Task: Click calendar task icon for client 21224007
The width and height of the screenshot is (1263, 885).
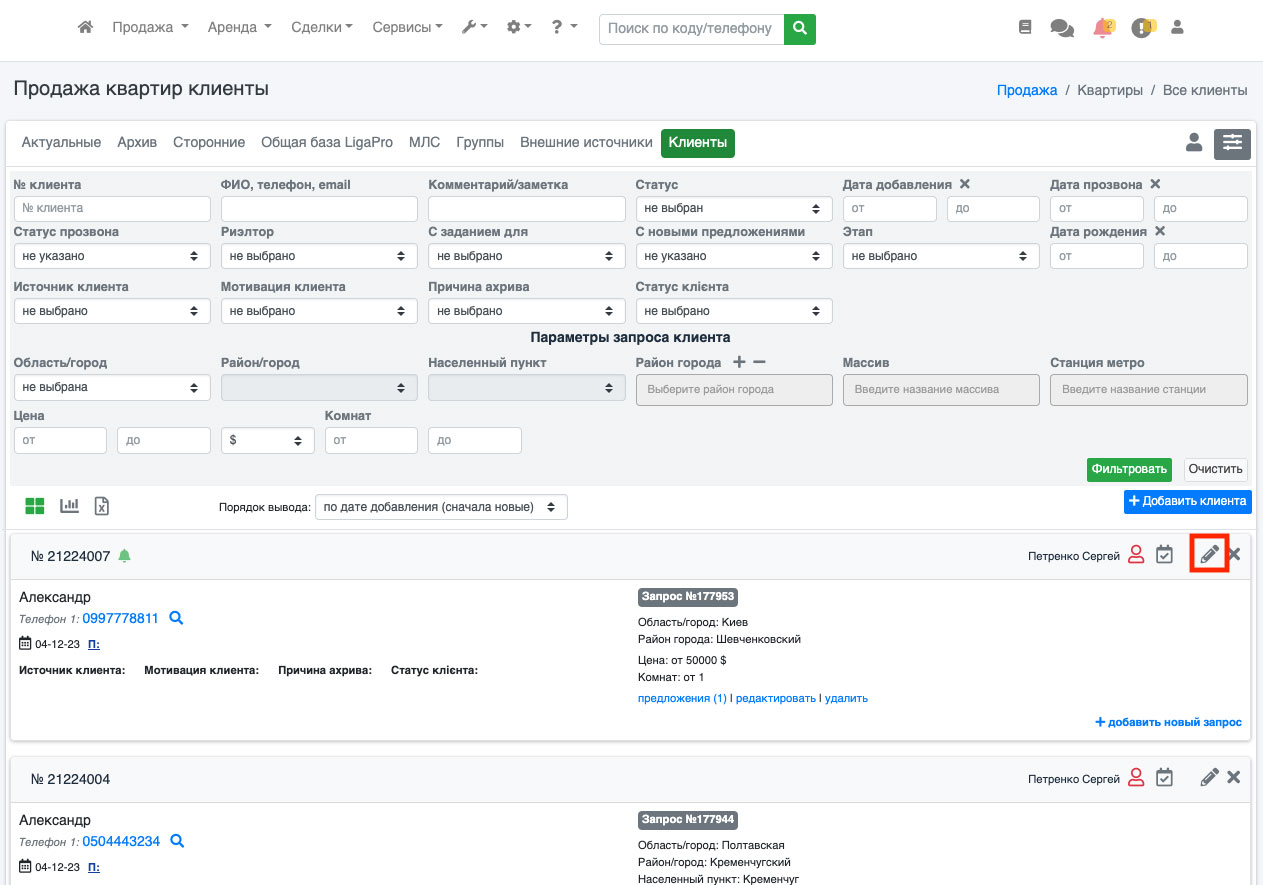Action: pyautogui.click(x=1164, y=554)
